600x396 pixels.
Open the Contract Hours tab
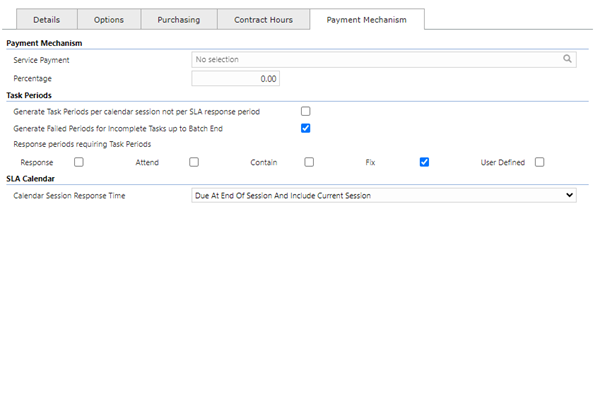pyautogui.click(x=264, y=20)
